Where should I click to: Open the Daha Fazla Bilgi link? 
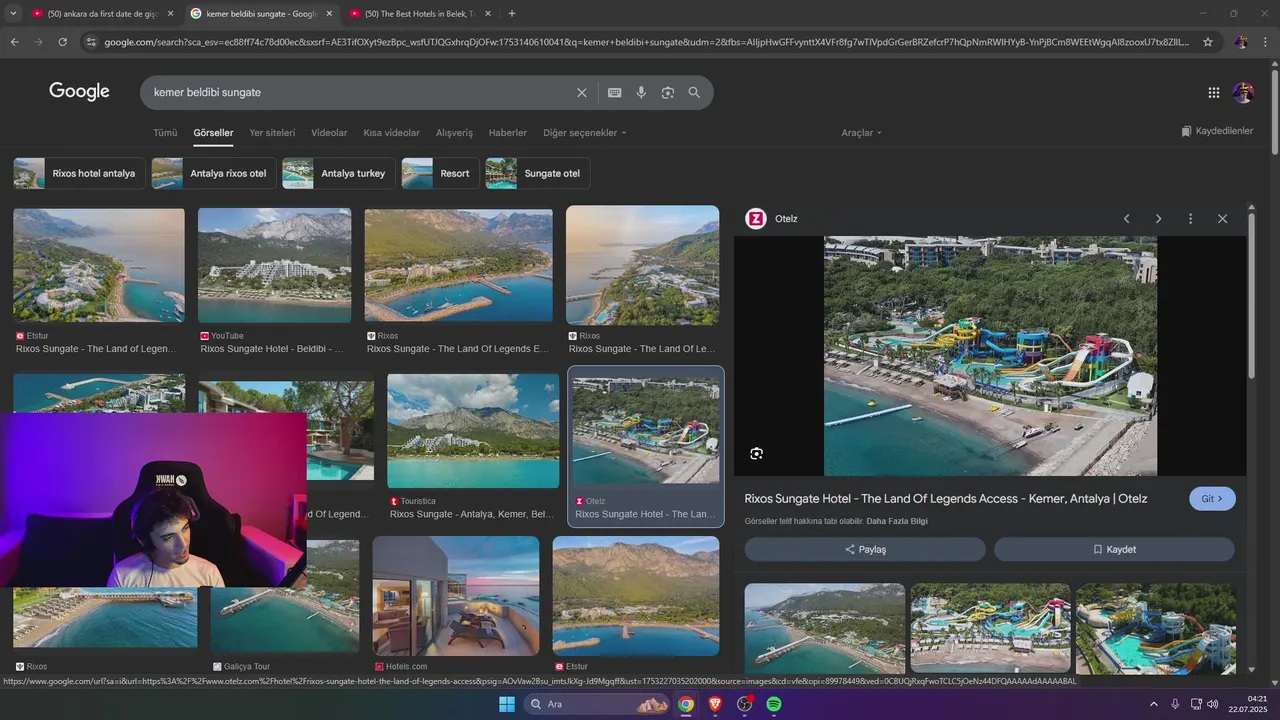pos(897,521)
